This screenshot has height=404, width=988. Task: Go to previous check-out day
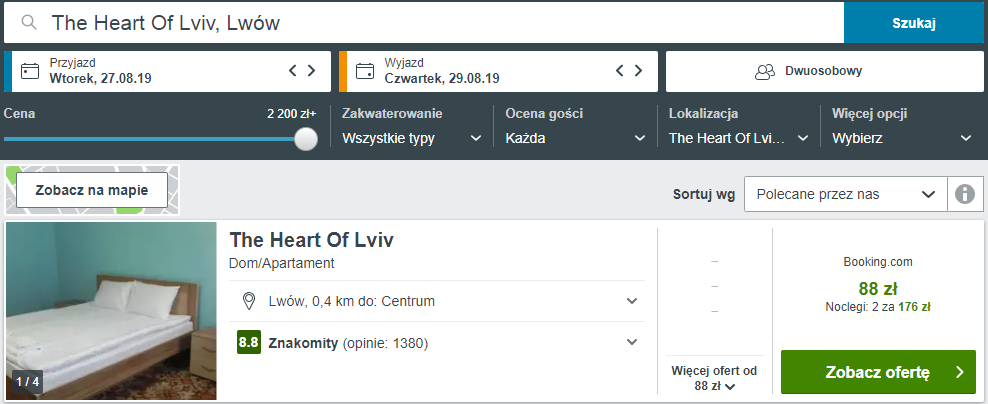620,71
